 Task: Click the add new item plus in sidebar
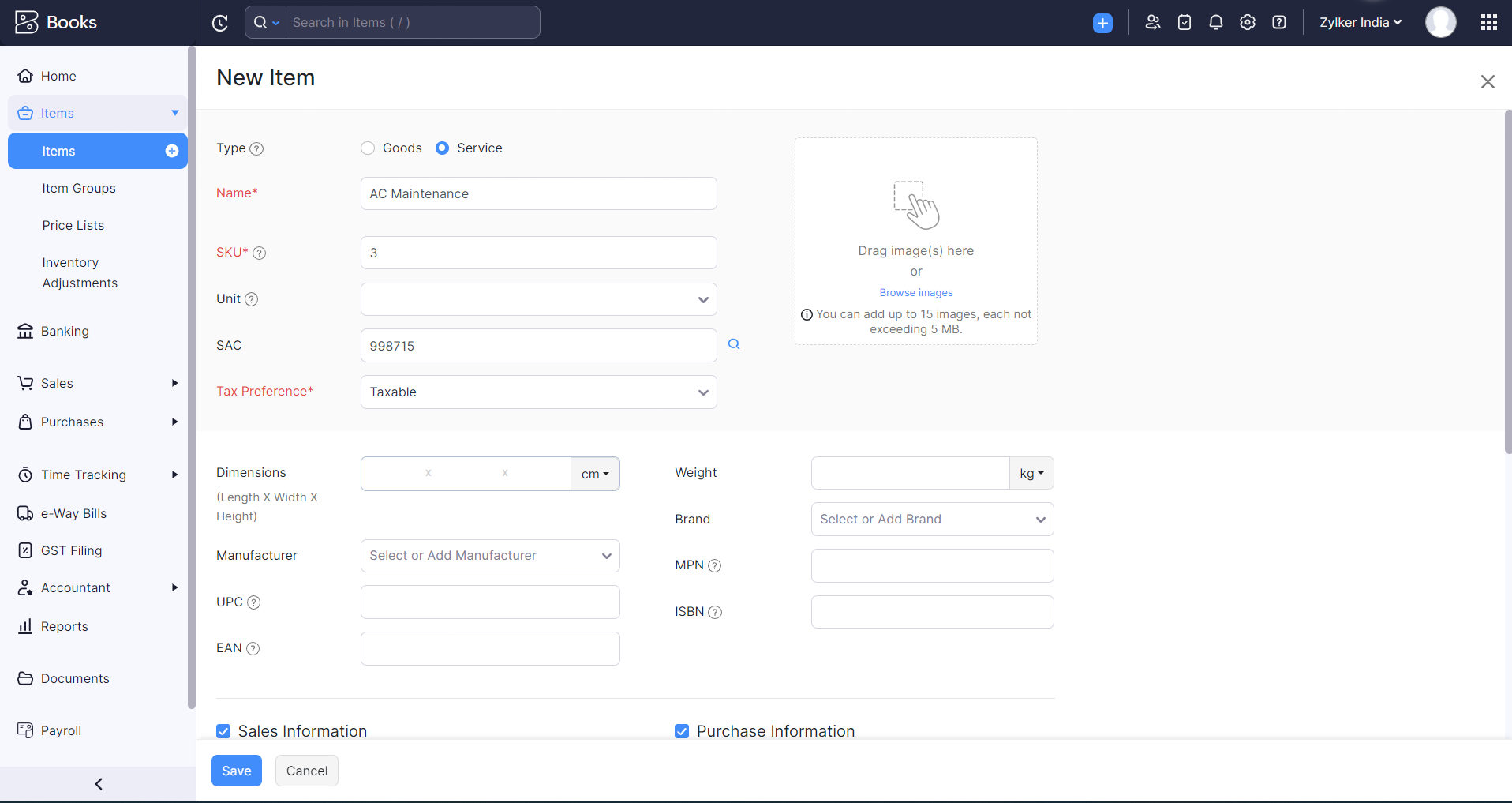click(x=171, y=151)
